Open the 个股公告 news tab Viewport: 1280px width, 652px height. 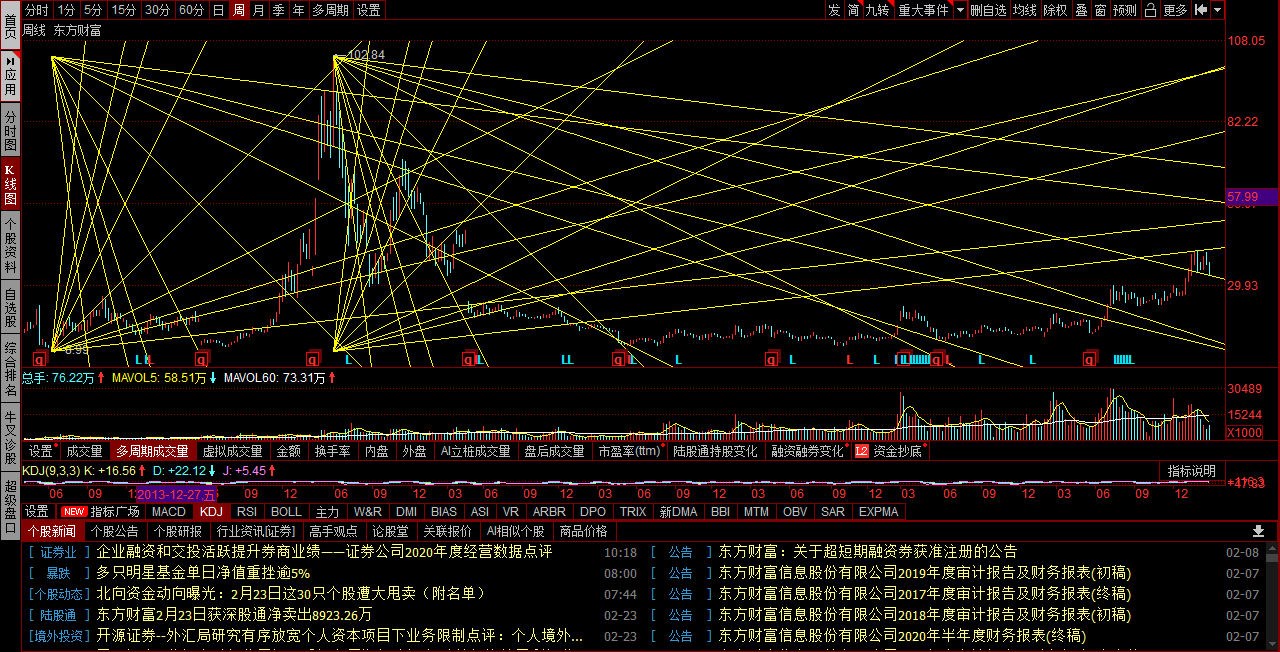[114, 531]
